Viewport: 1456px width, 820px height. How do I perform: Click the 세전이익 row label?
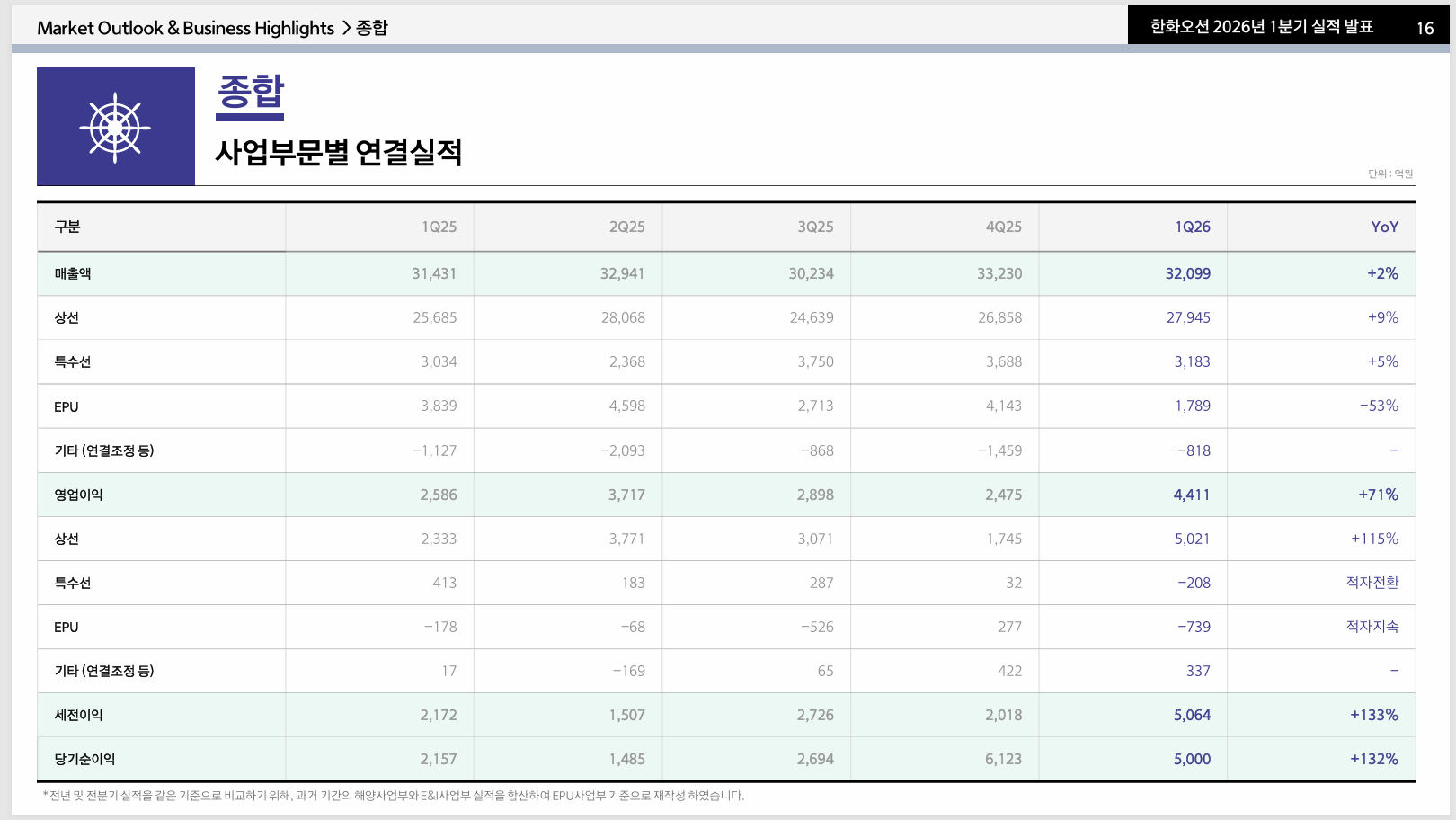coord(79,715)
